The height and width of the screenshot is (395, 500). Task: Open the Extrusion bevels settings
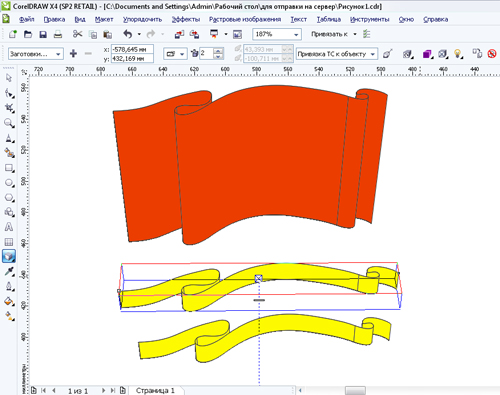(x=443, y=54)
